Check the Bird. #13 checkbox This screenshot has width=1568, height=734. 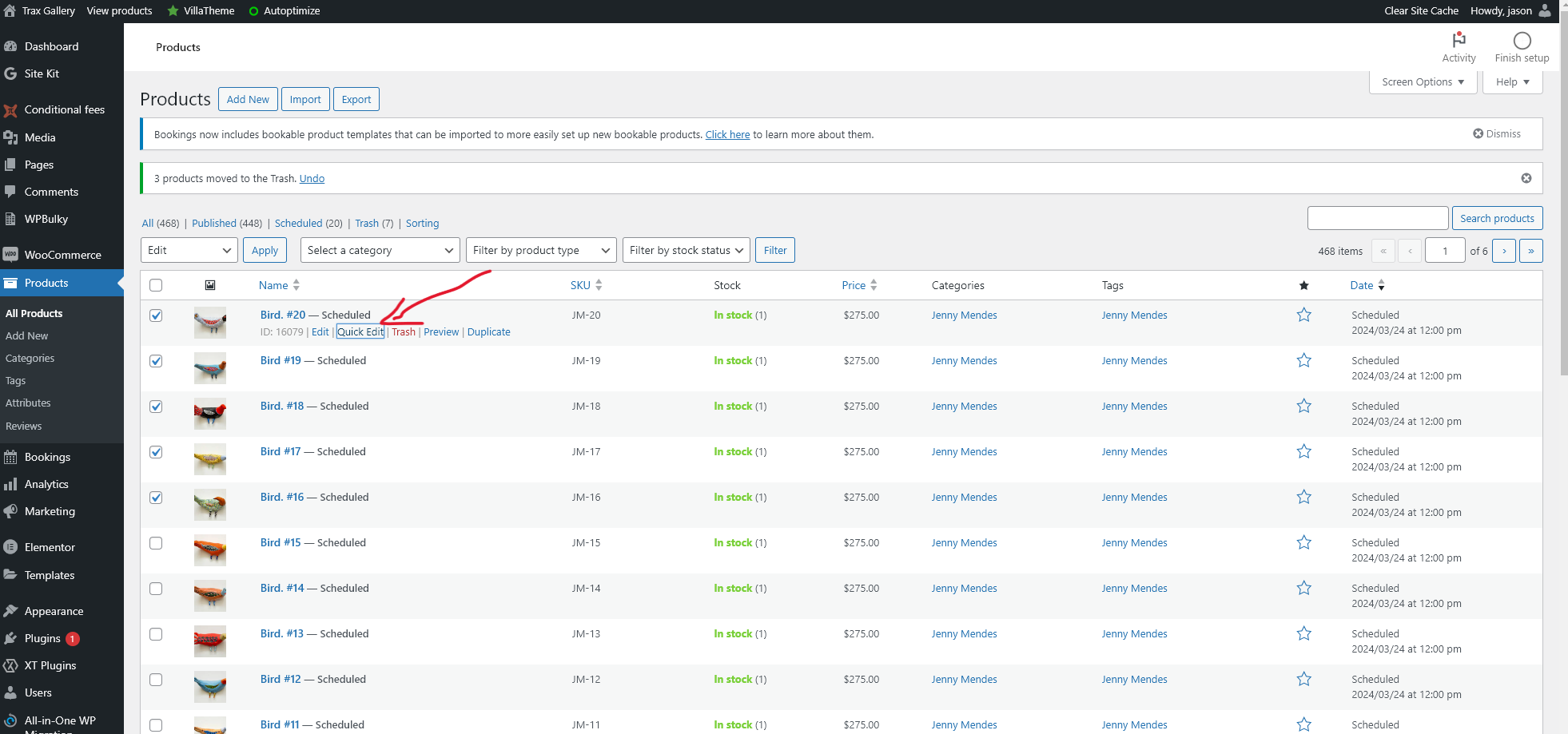click(156, 634)
